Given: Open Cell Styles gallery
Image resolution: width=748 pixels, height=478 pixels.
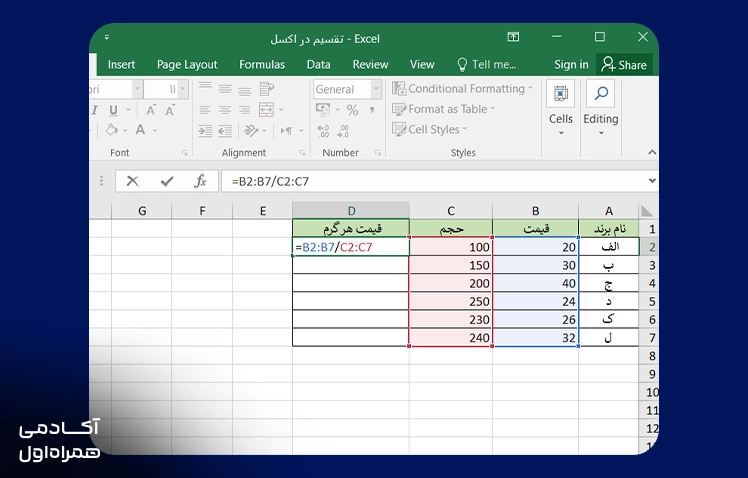Looking at the screenshot, I should (x=429, y=129).
